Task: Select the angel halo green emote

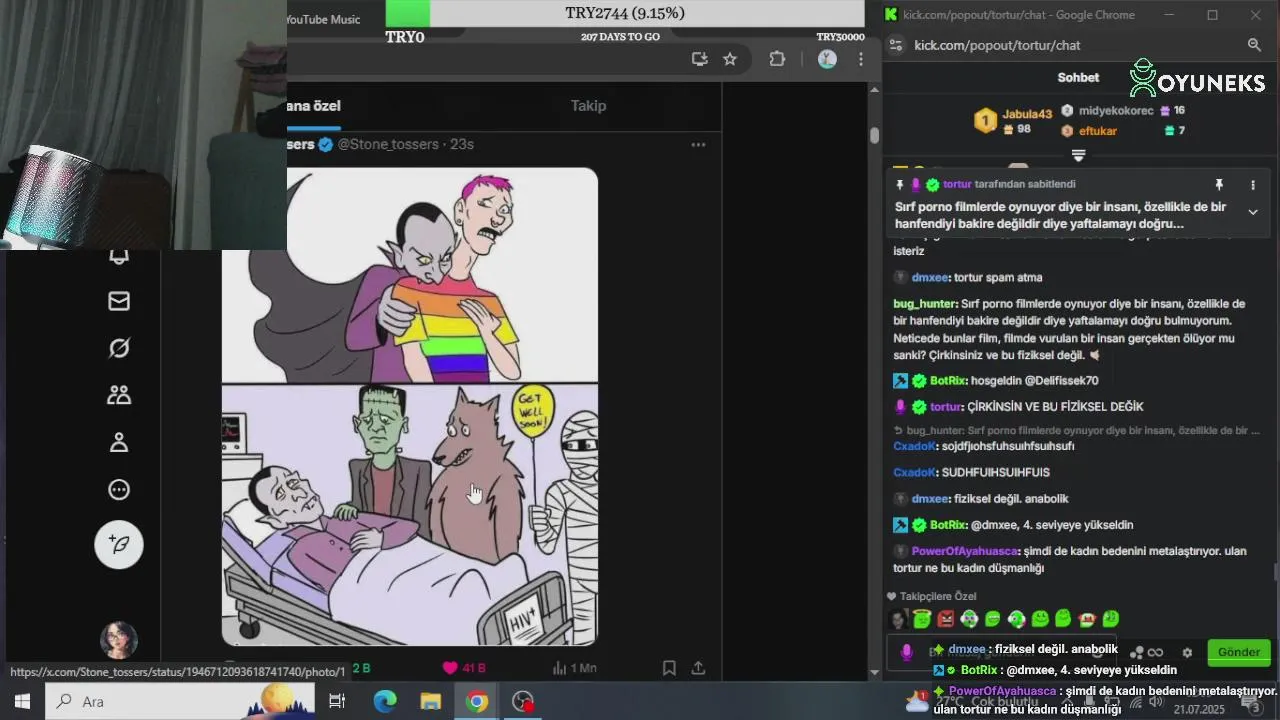Action: [922, 620]
